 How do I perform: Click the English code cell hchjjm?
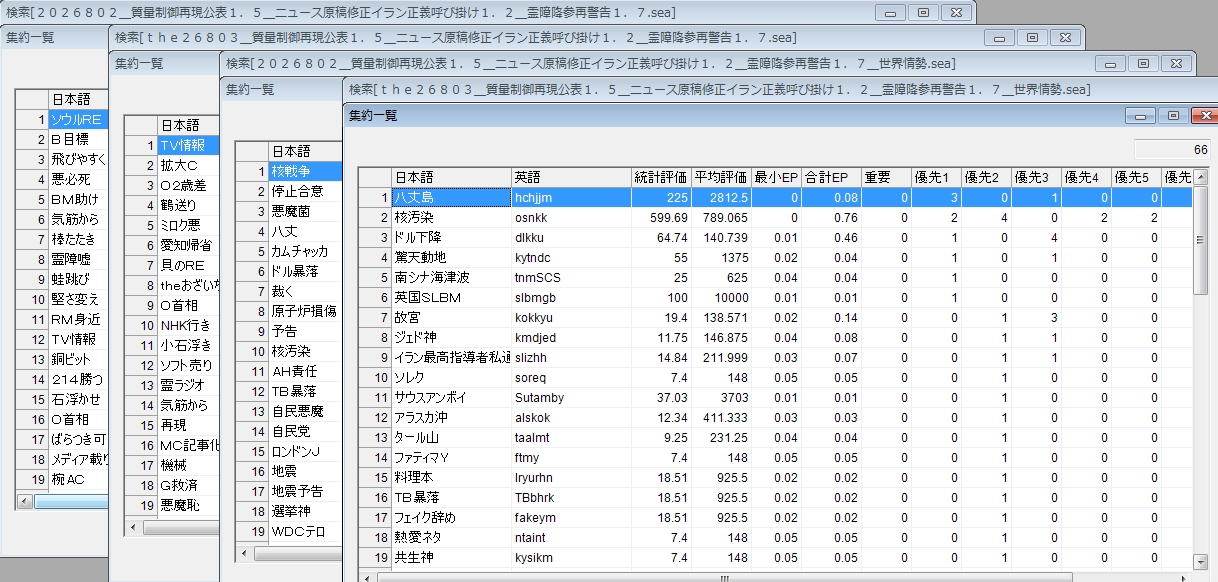[571, 197]
